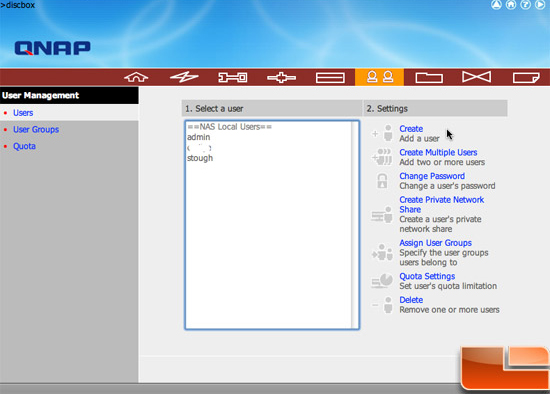
Task: Click the add-user icon beside Create
Action: [383, 133]
